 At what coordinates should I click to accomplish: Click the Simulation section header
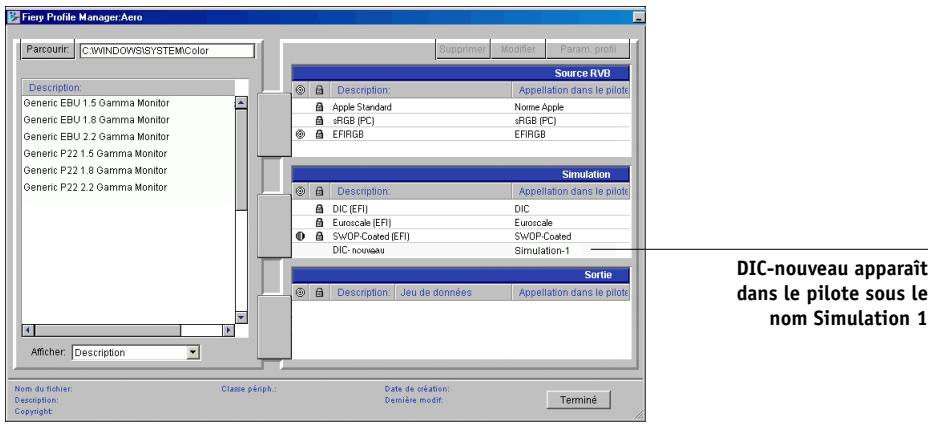(x=461, y=175)
